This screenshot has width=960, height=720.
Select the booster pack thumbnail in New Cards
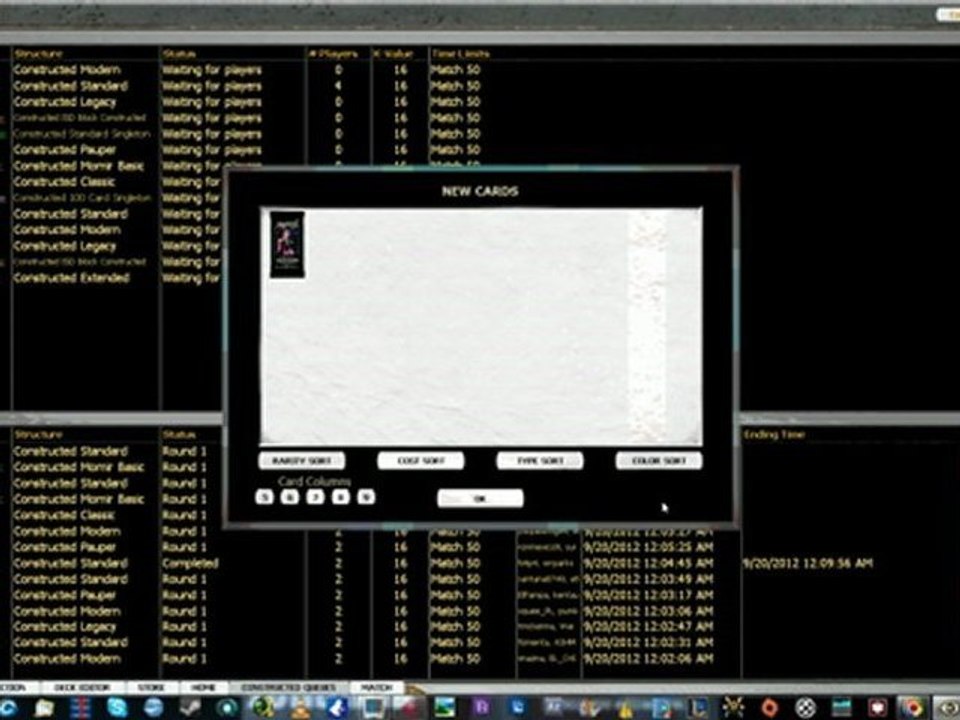tap(287, 244)
